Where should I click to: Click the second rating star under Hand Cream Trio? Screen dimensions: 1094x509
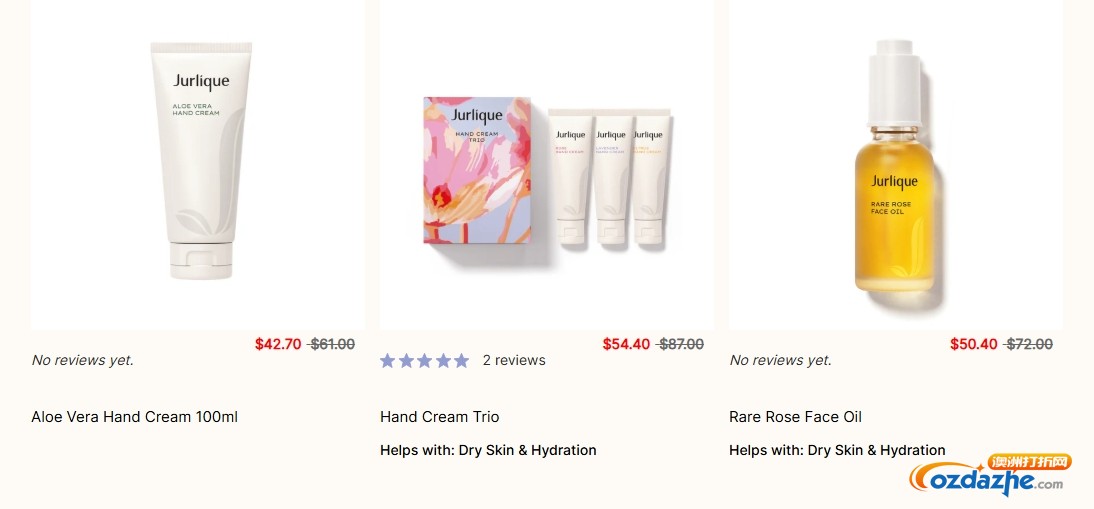pyautogui.click(x=406, y=361)
